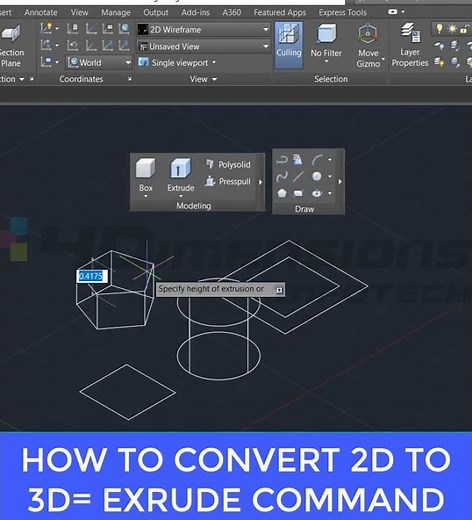Screen dimensions: 472x520
Task: Expand Draw panel flyout arrow
Action: (x=340, y=182)
